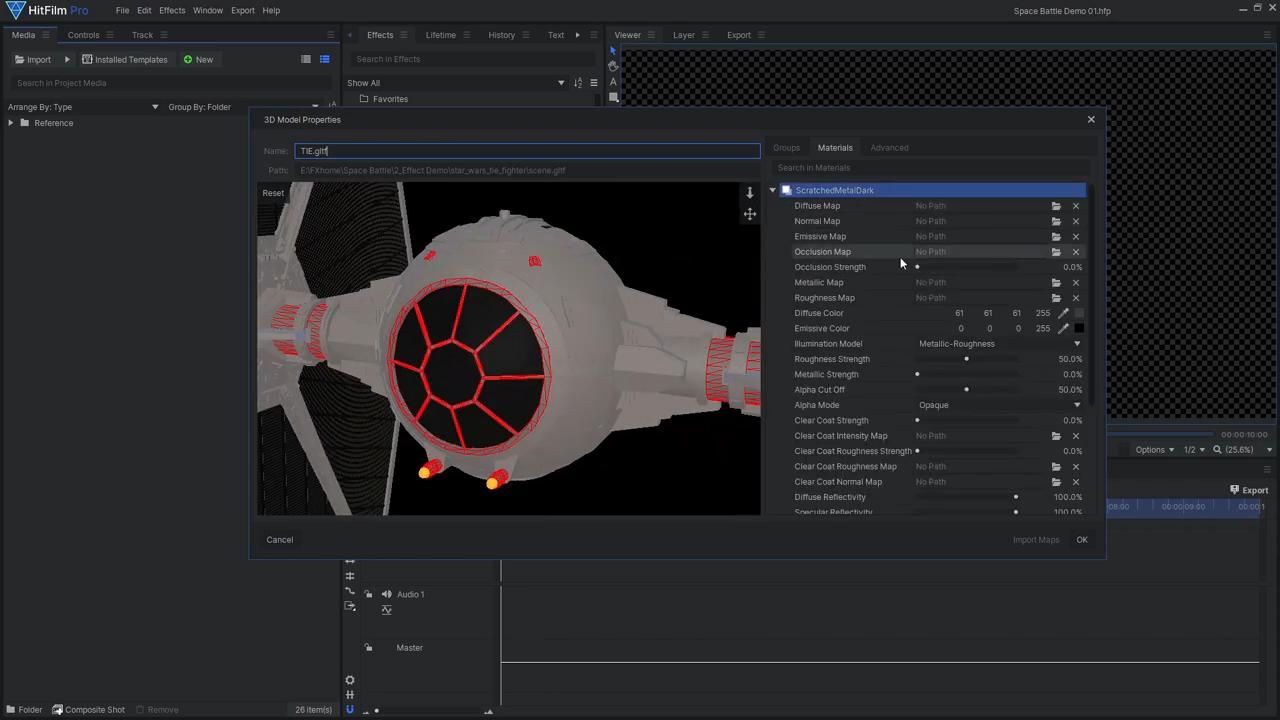The image size is (1280, 720).
Task: Click timeline settings gear icon
Action: pos(349,680)
